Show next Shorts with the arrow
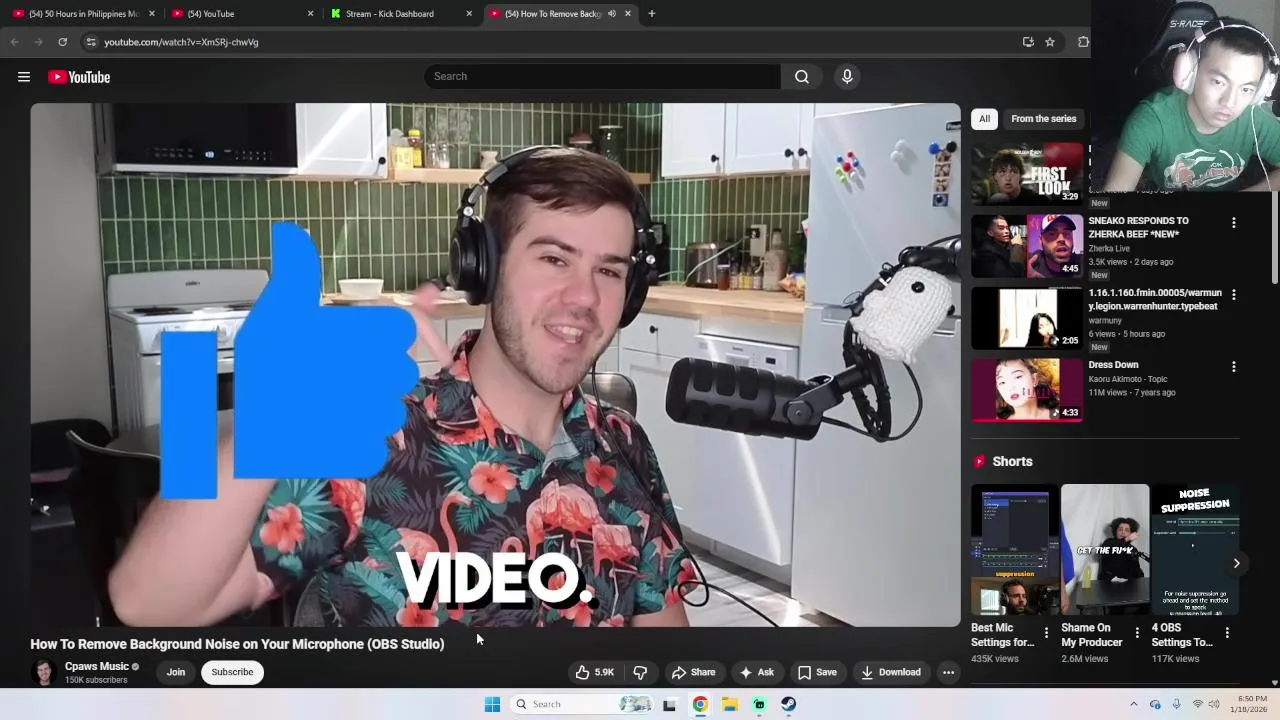 pyautogui.click(x=1236, y=563)
